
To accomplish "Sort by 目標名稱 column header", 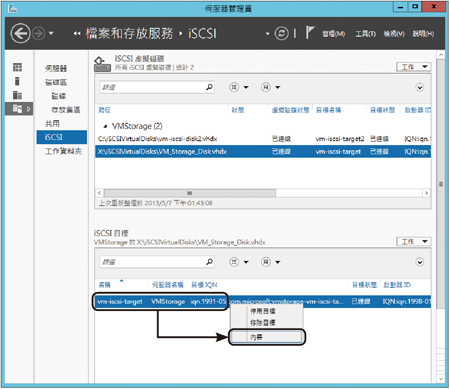I will (328, 110).
